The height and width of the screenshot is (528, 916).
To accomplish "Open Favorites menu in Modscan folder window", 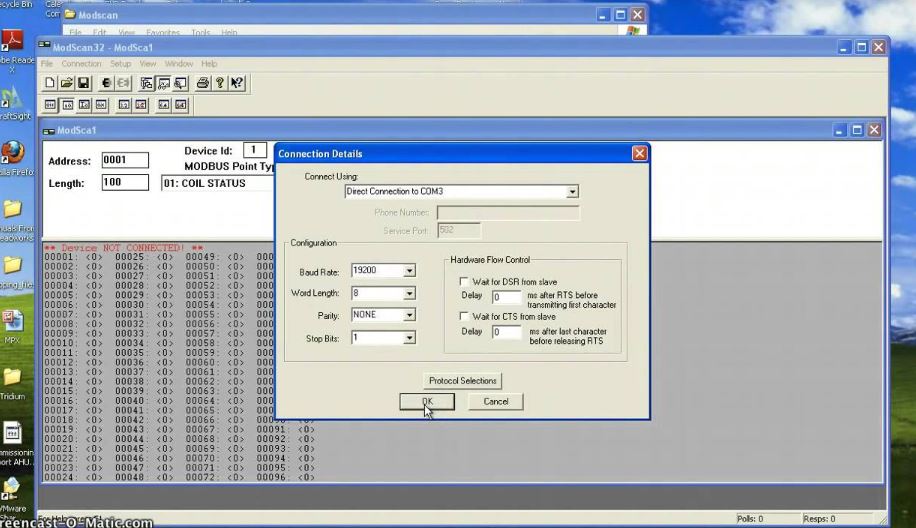I will (x=163, y=32).
